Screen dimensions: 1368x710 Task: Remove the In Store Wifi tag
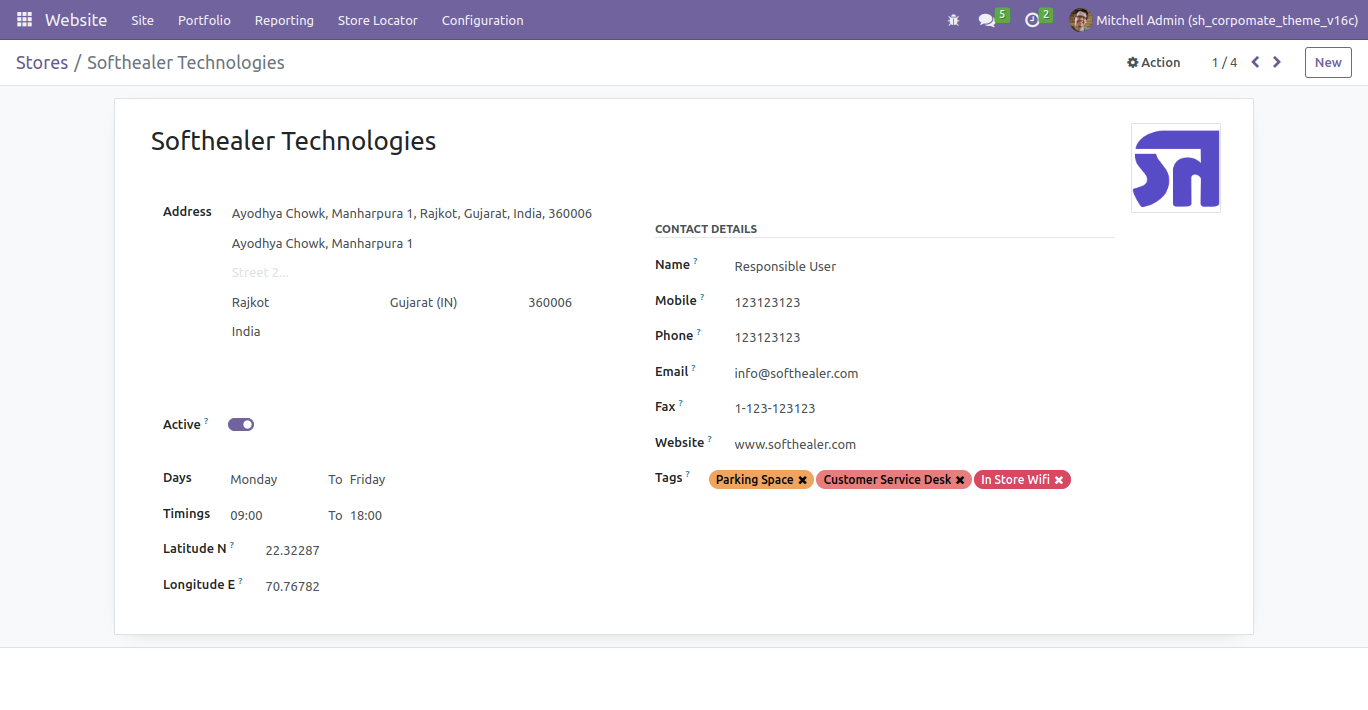point(1059,480)
